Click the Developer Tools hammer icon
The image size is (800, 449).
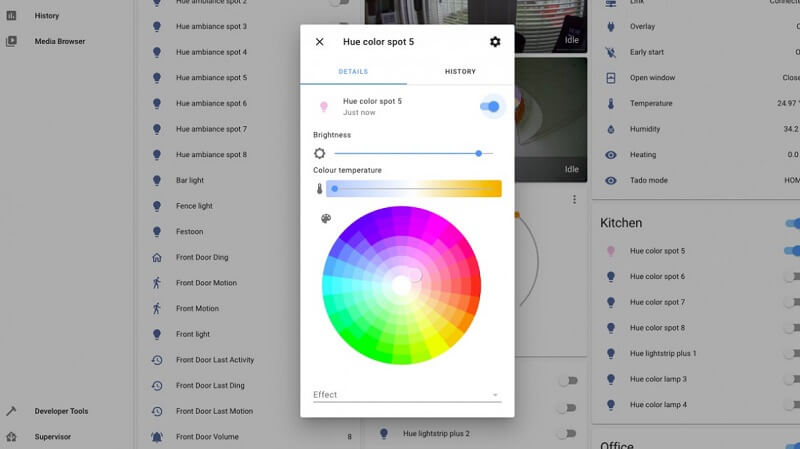pos(11,411)
